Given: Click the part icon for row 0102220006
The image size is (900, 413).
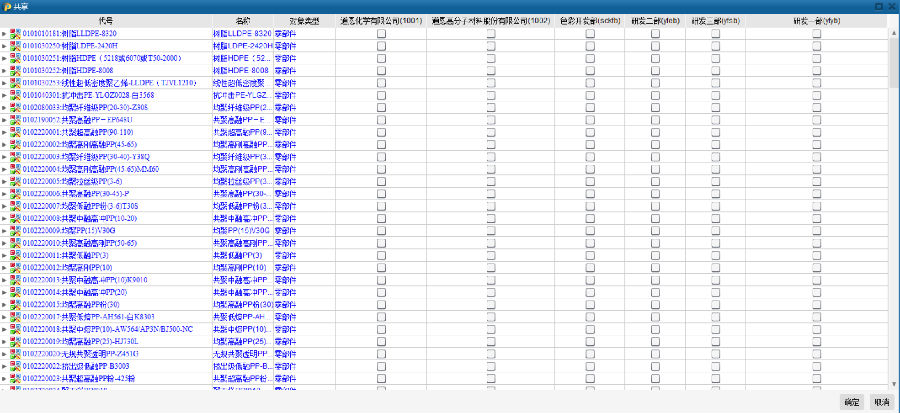Looking at the screenshot, I should 15,194.
